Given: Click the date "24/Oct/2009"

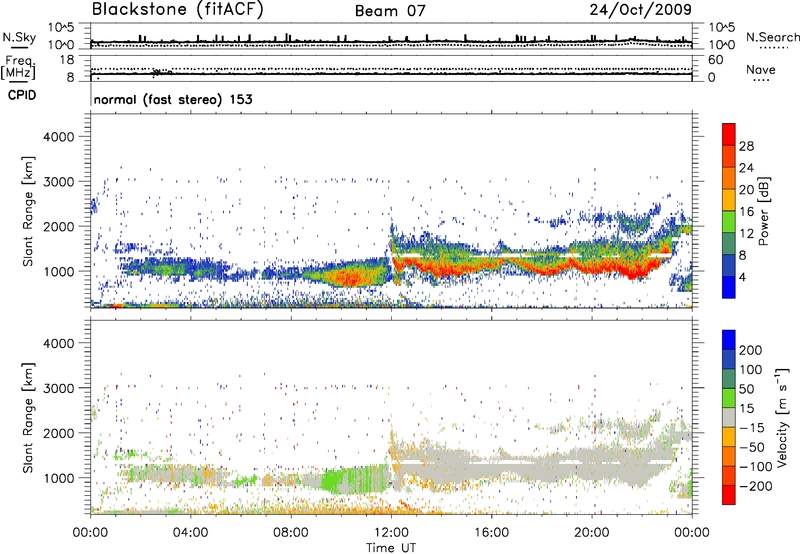Looking at the screenshot, I should click(640, 10).
